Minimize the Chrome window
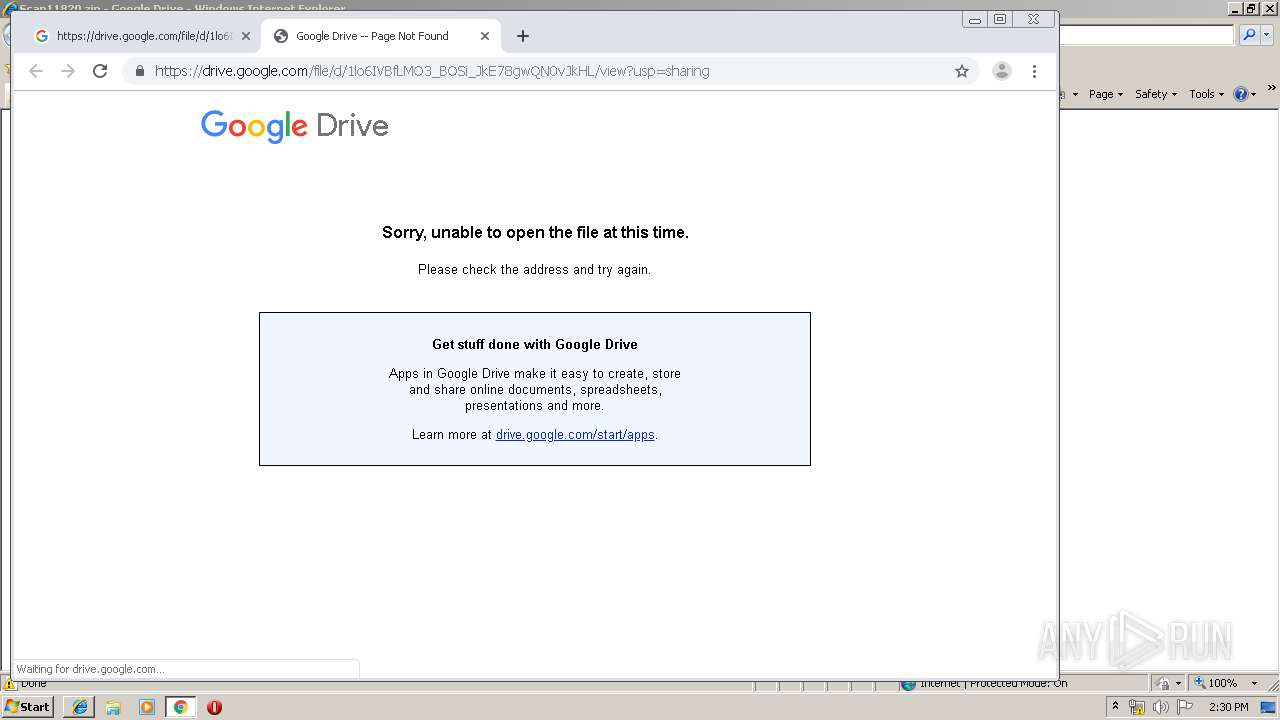Image resolution: width=1280 pixels, height=720 pixels. tap(975, 19)
